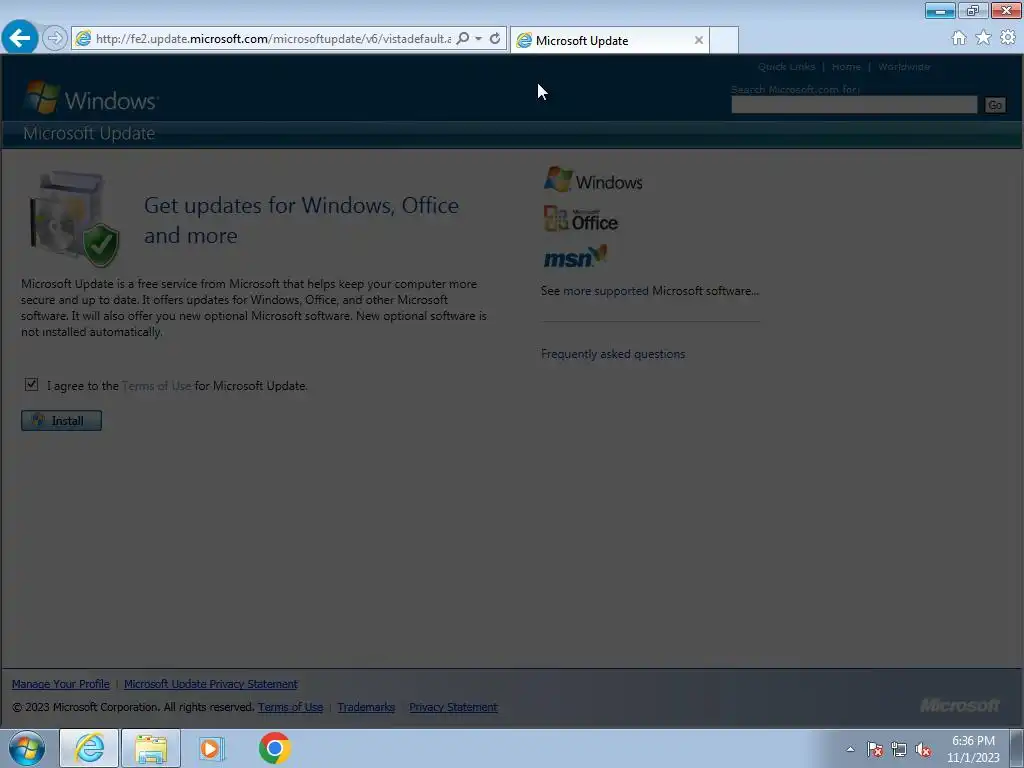
Task: Open Terms of Use link beside checkbox
Action: pos(157,386)
